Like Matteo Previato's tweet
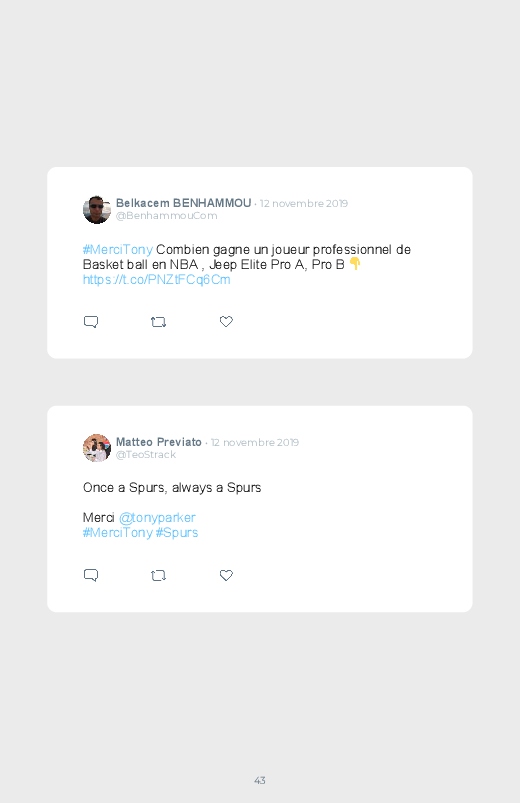The image size is (520, 803). (226, 575)
